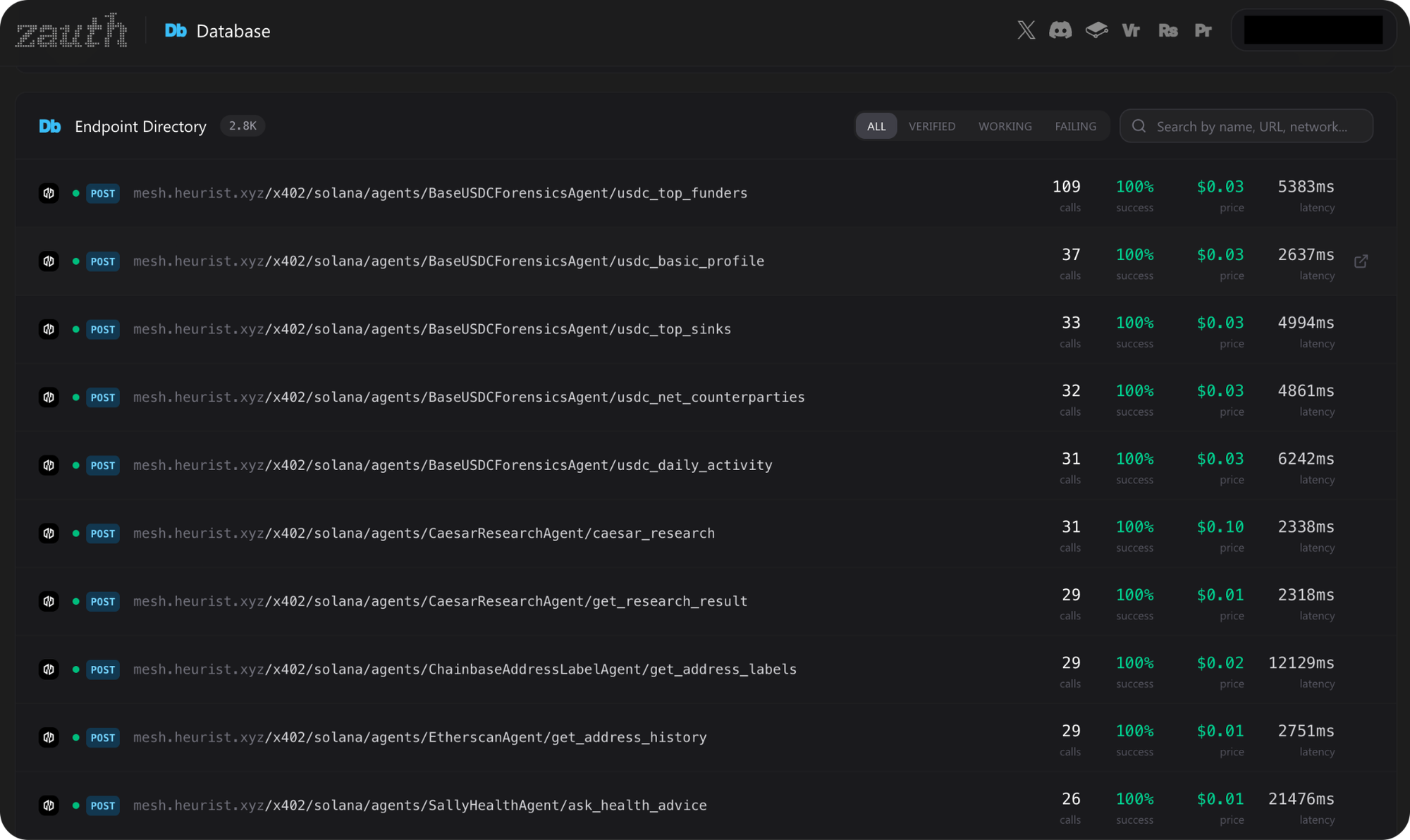Focus the Search by name, URL, network field
Viewport: 1410px width, 840px height.
[x=1246, y=126]
